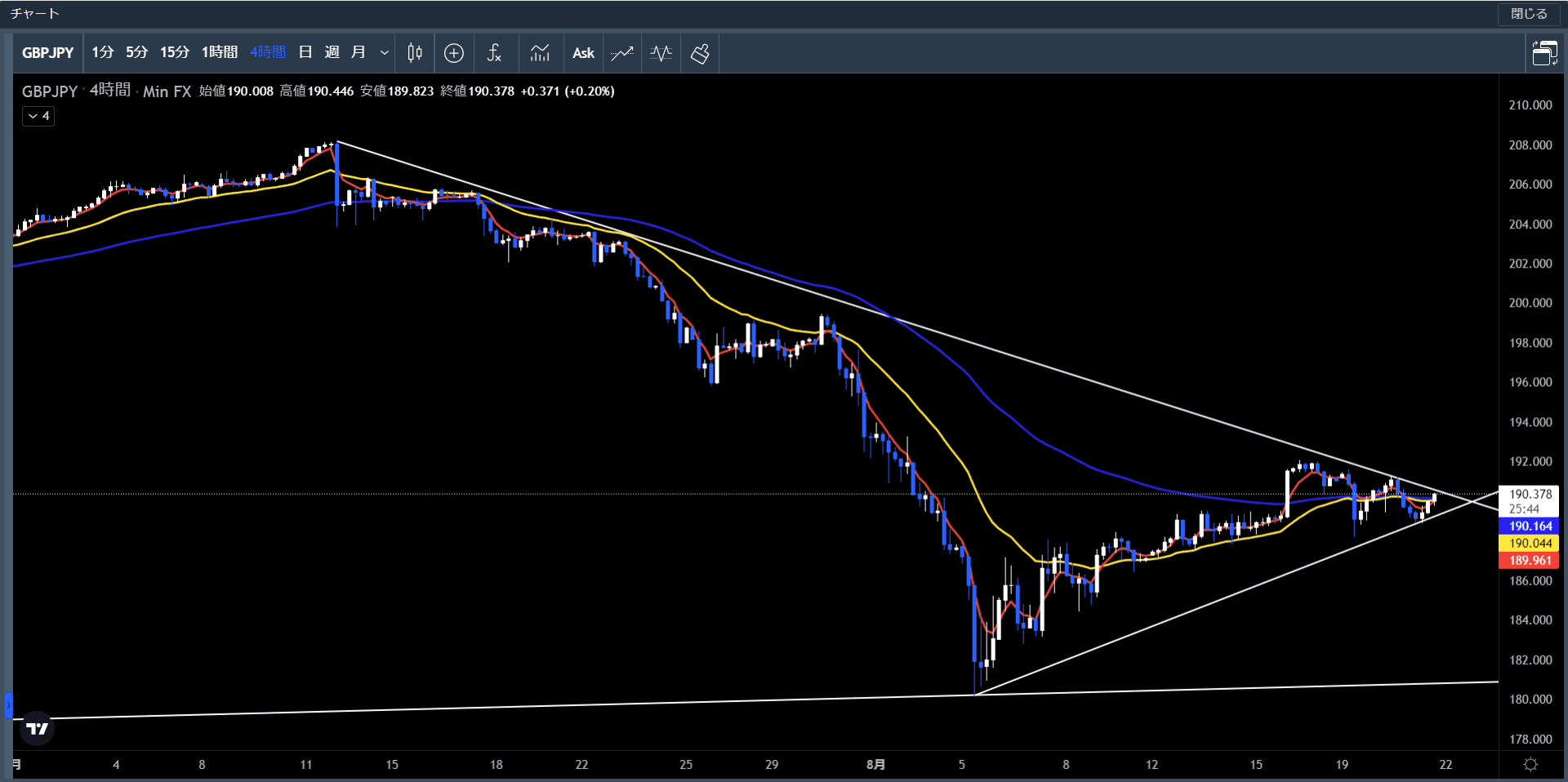Click the waveform pulse icon
The image size is (1568, 782).
point(661,53)
